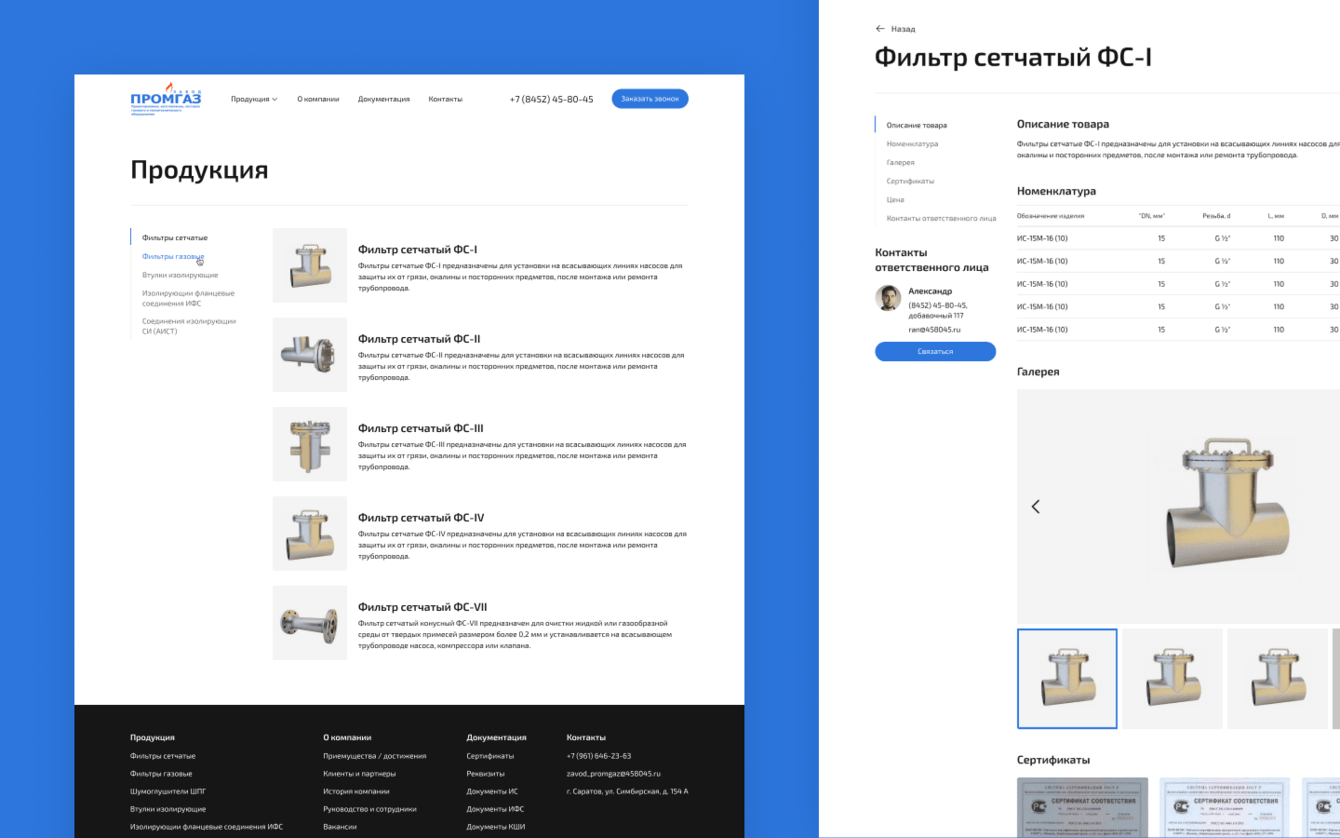Click the previous arrow in the product gallery
1340x838 pixels.
pyautogui.click(x=1036, y=506)
